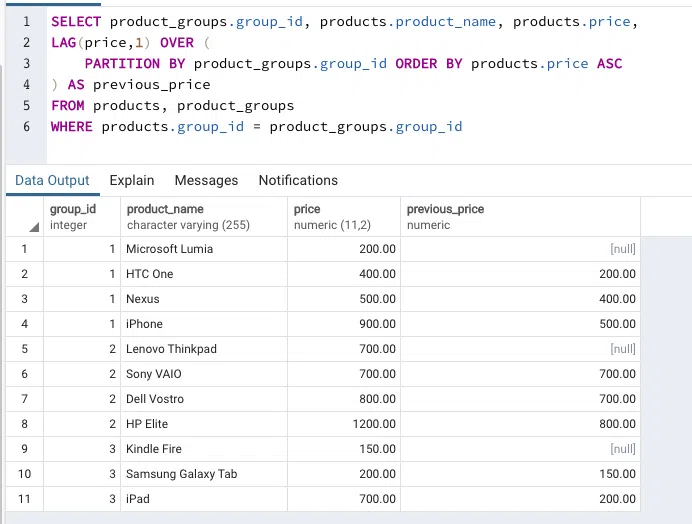Click the Lenovo Thinkpad cell
The image size is (692, 524).
pos(204,349)
